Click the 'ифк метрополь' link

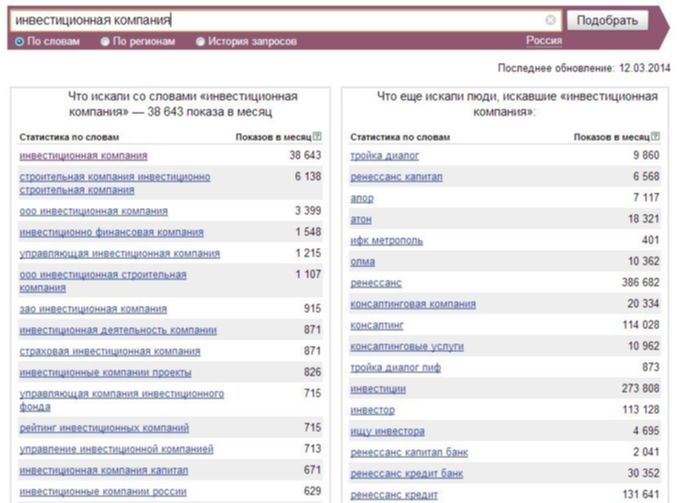click(x=386, y=241)
